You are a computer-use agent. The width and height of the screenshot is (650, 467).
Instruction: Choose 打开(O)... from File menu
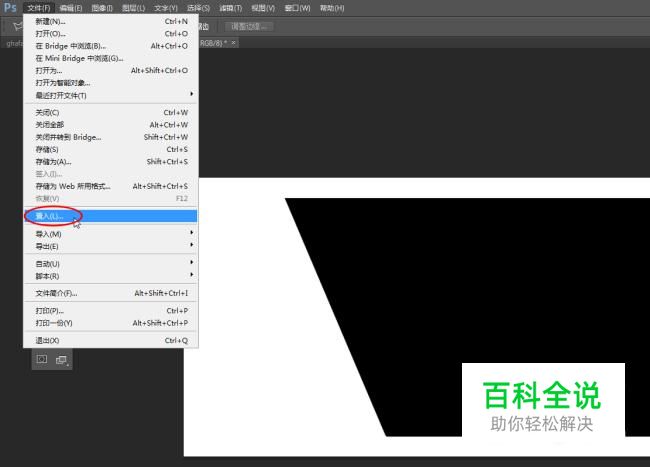pyautogui.click(x=111, y=34)
